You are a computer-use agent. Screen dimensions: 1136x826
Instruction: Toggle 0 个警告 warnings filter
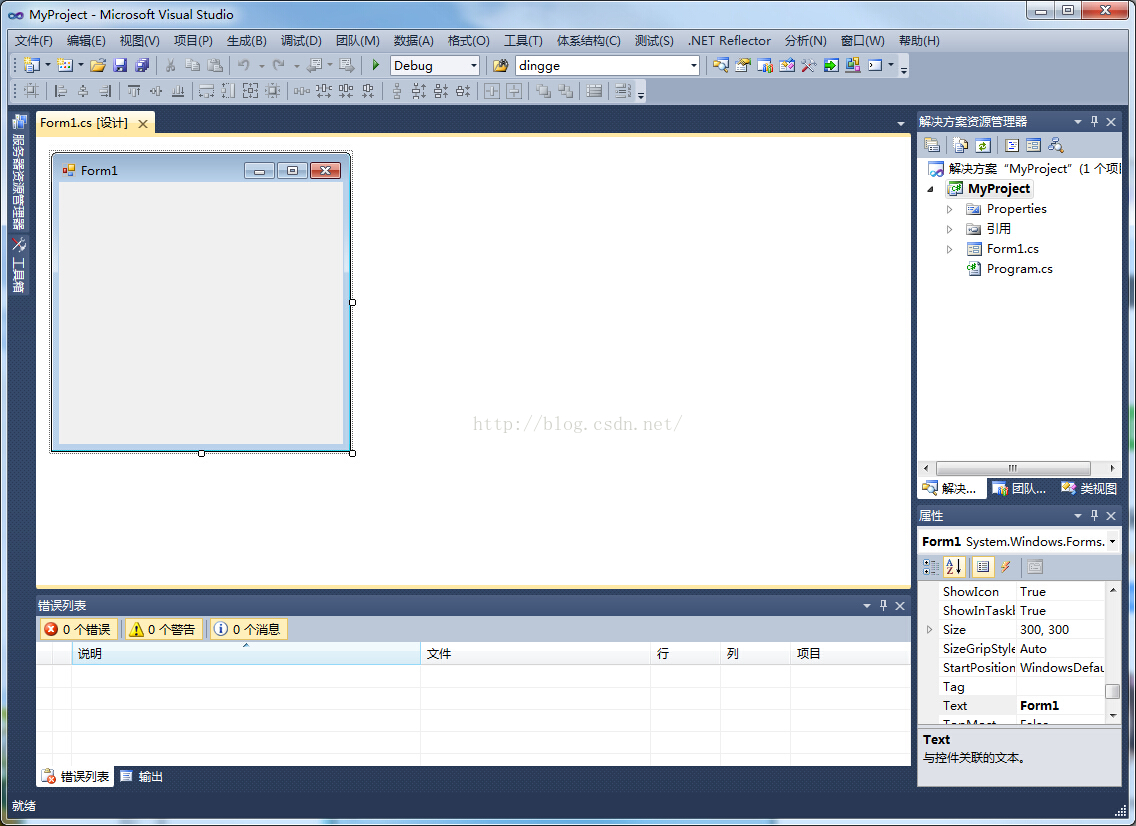162,629
